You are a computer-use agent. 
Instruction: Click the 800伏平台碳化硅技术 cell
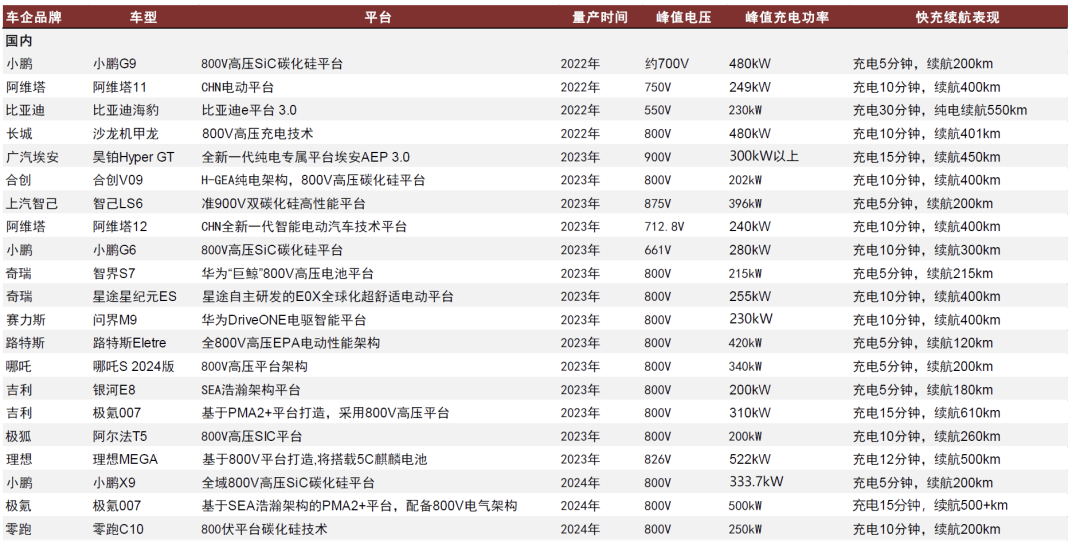point(264,530)
